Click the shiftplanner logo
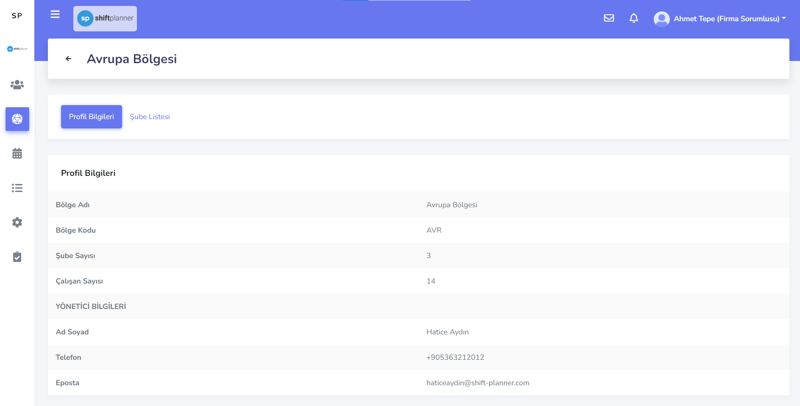Image resolution: width=800 pixels, height=406 pixels. point(105,18)
